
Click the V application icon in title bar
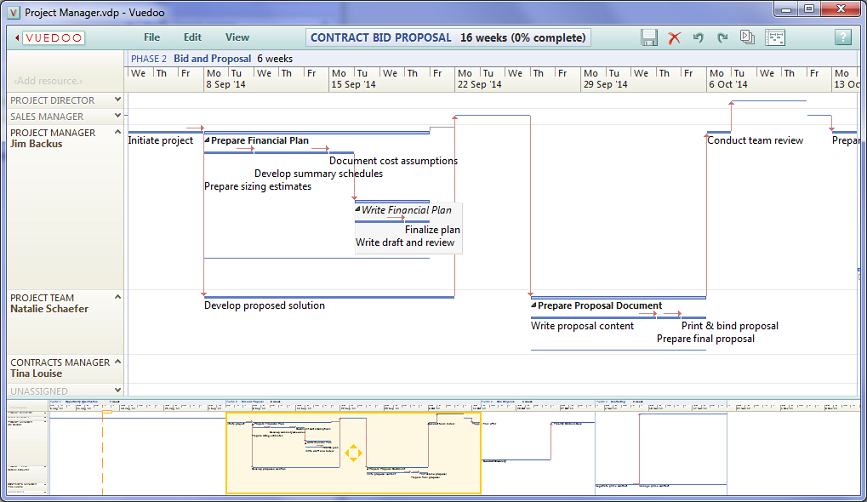pyautogui.click(x=14, y=12)
